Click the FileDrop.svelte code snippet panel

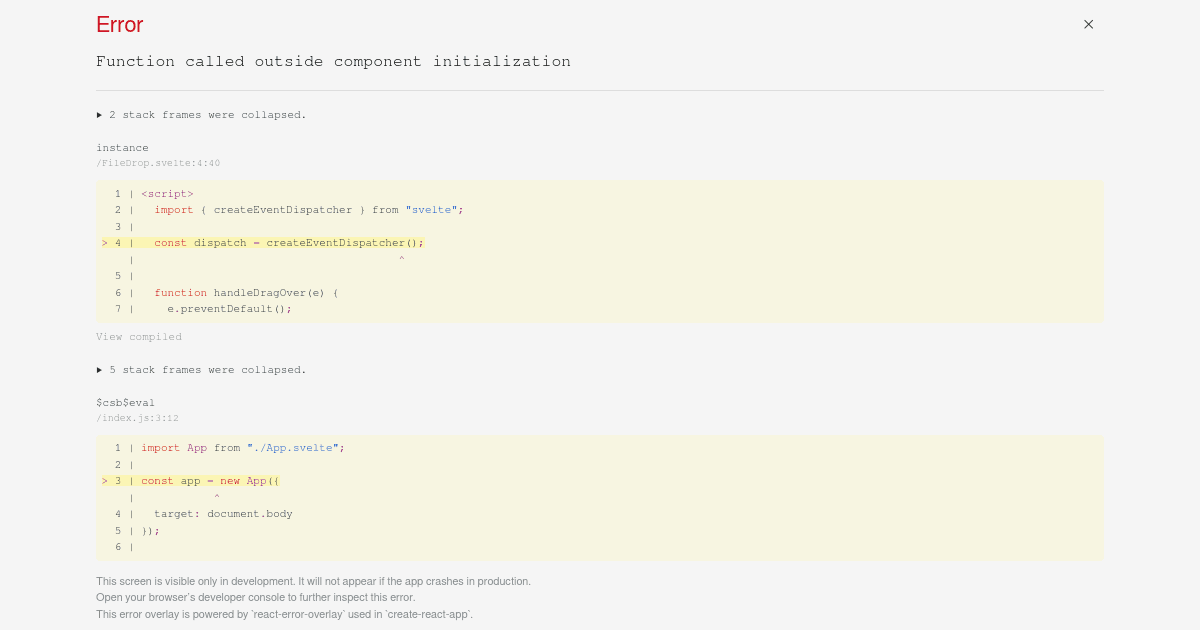pos(600,251)
